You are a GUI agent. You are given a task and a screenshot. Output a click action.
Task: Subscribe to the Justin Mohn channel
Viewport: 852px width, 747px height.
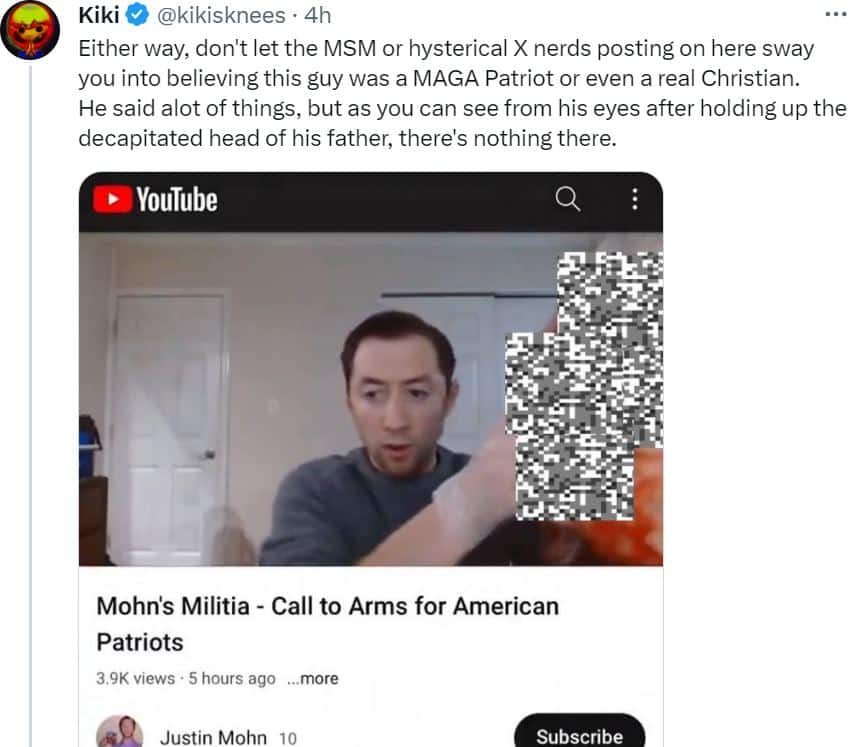(579, 732)
